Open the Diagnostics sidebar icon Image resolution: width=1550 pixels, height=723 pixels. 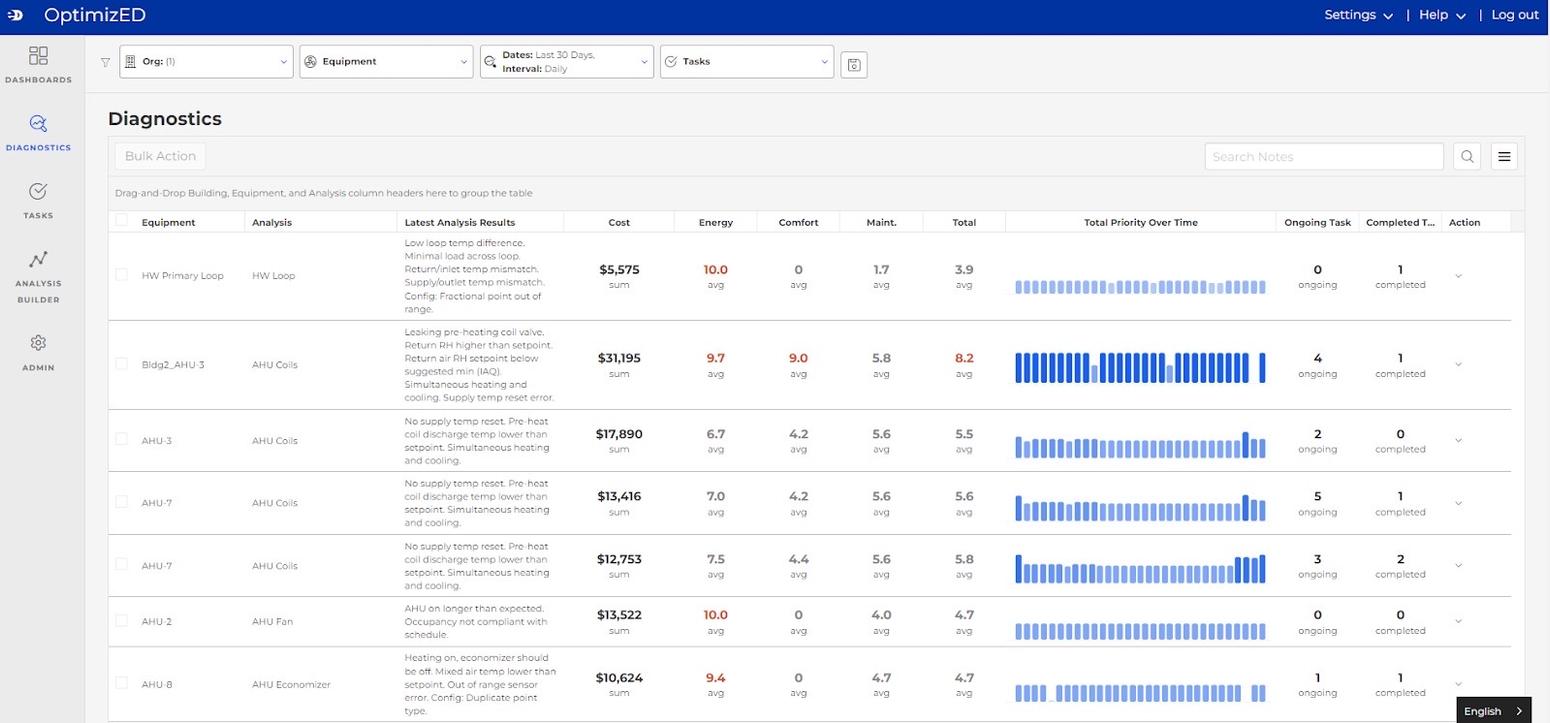[x=38, y=124]
